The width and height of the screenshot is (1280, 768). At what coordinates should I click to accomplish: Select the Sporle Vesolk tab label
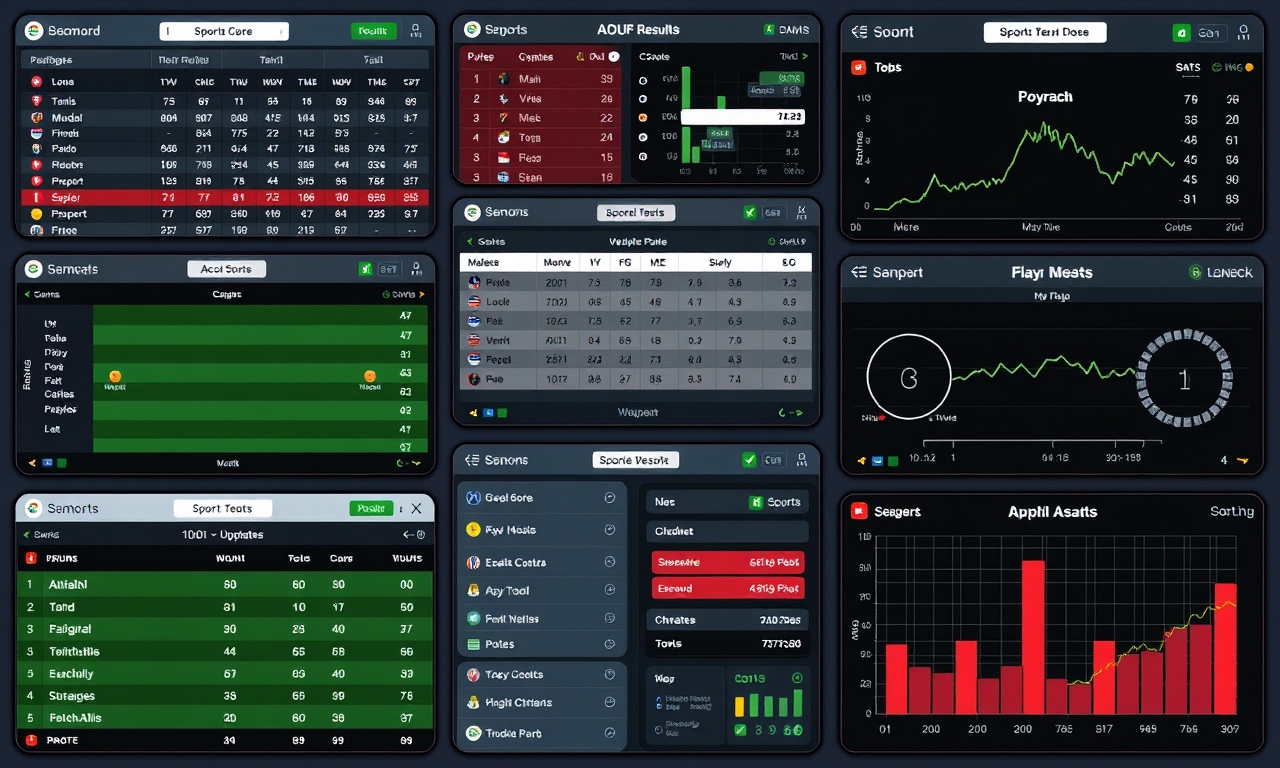point(636,460)
